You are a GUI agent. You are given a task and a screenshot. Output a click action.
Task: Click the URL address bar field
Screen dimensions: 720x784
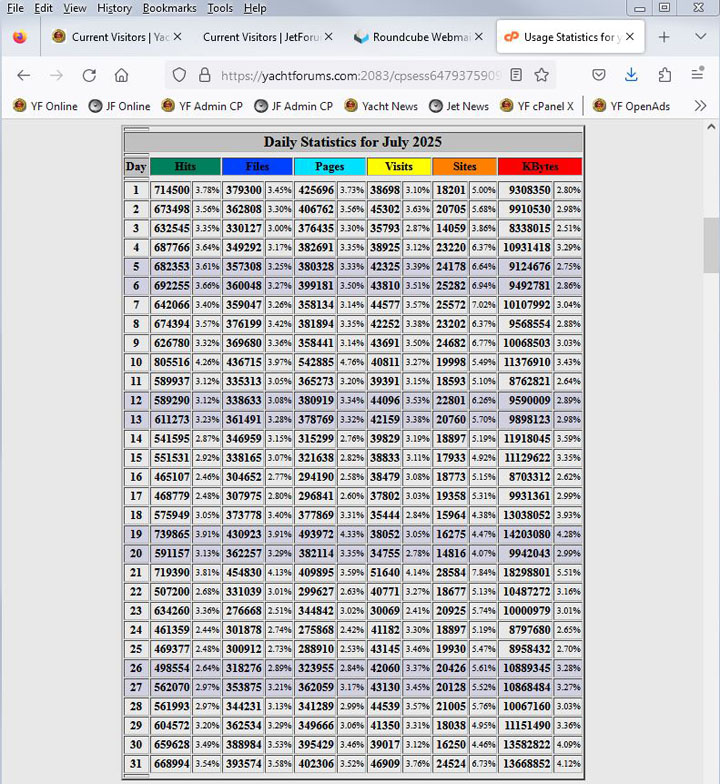(360, 75)
